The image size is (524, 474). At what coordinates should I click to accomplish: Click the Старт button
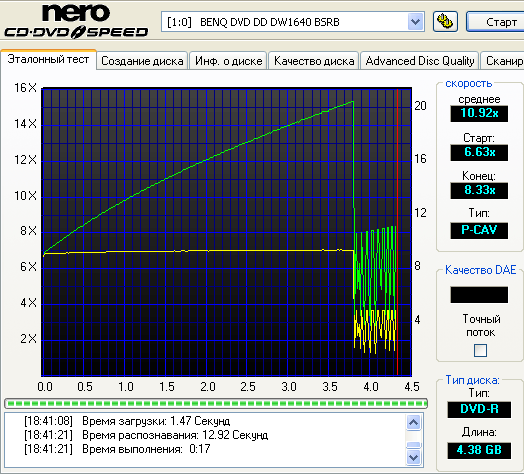pos(496,22)
